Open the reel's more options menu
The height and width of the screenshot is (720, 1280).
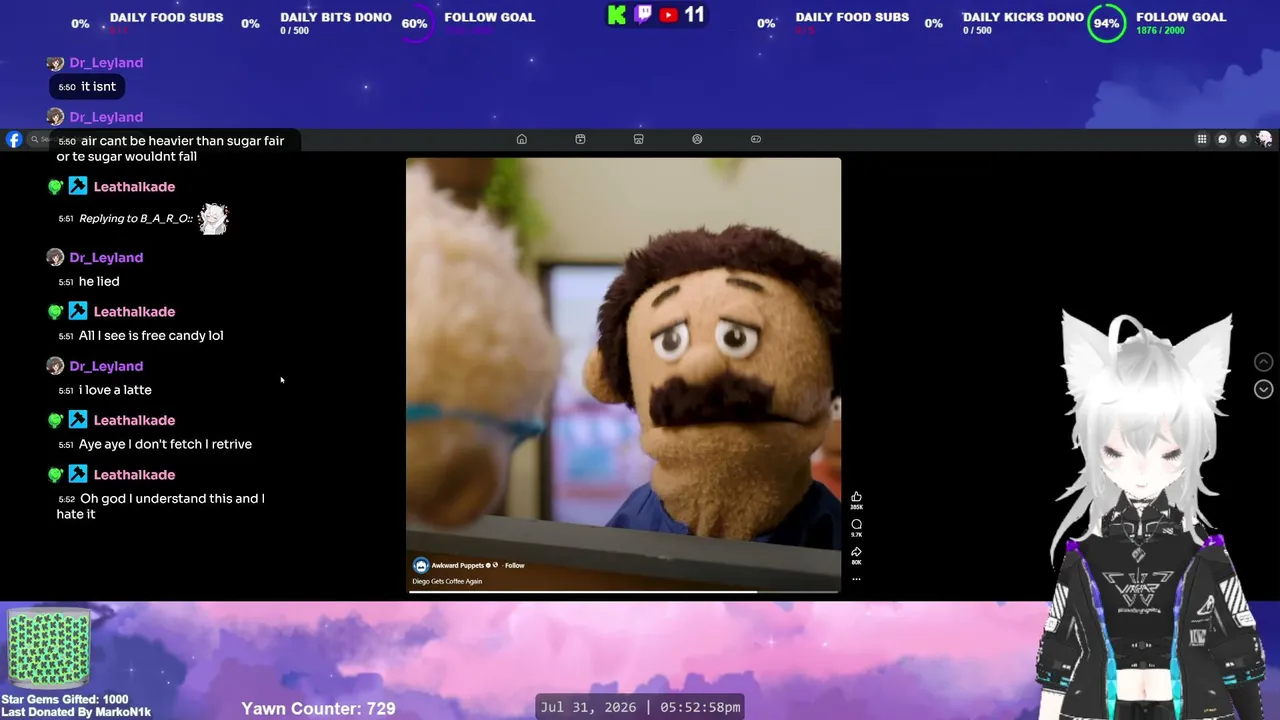click(x=856, y=578)
